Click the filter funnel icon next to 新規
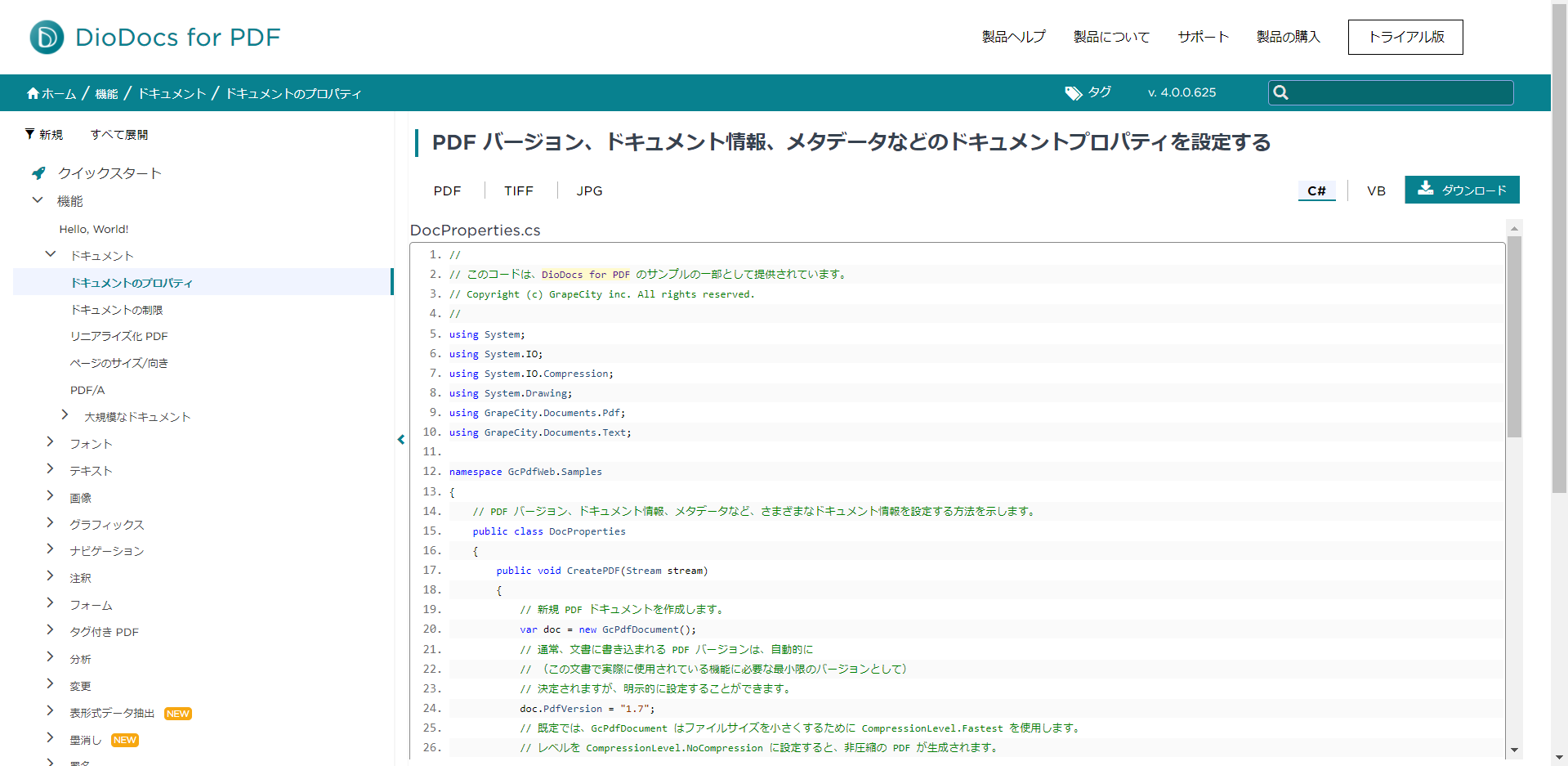1568x766 pixels. (x=30, y=134)
